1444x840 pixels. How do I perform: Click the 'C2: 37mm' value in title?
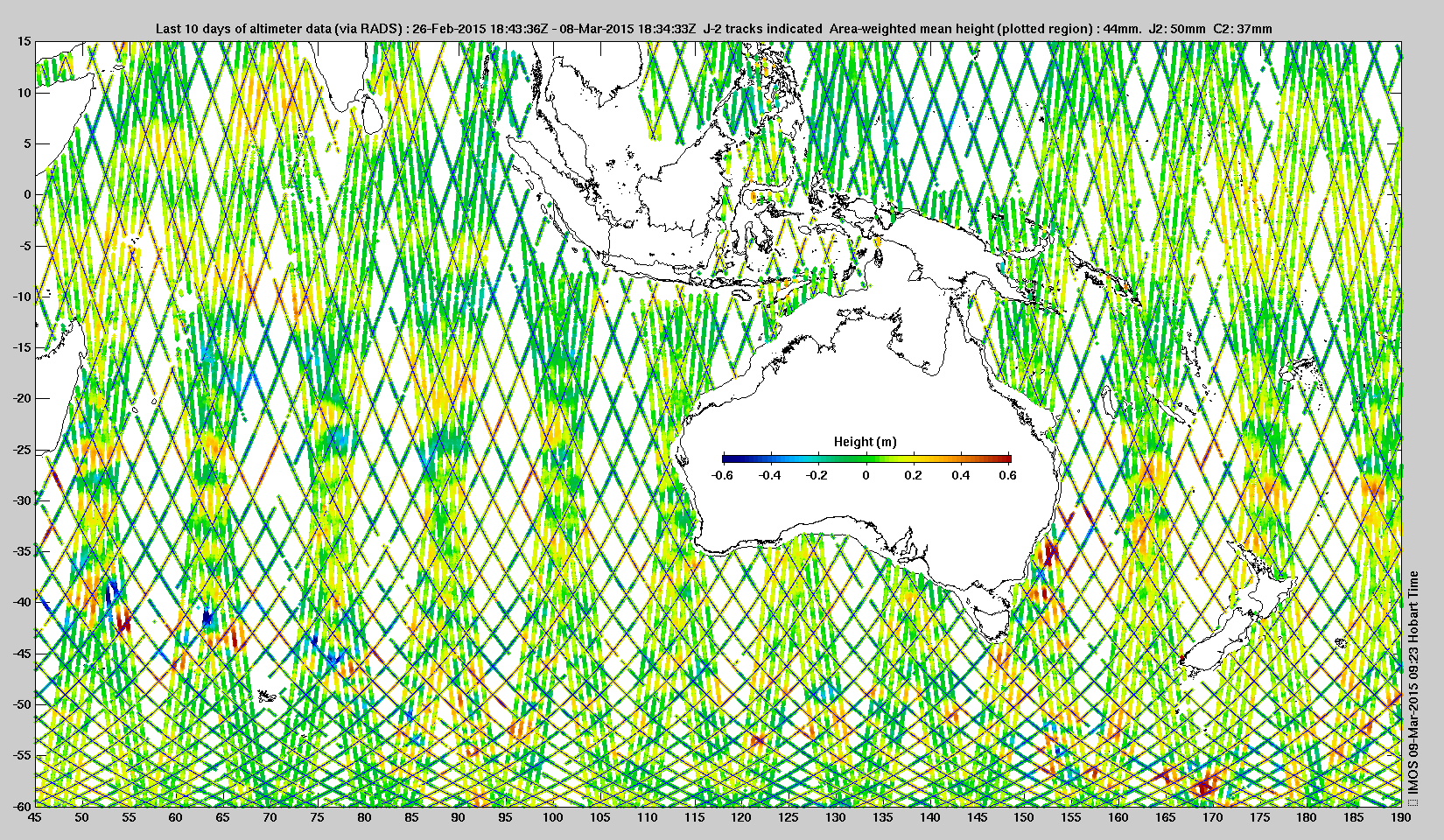pos(1243,29)
